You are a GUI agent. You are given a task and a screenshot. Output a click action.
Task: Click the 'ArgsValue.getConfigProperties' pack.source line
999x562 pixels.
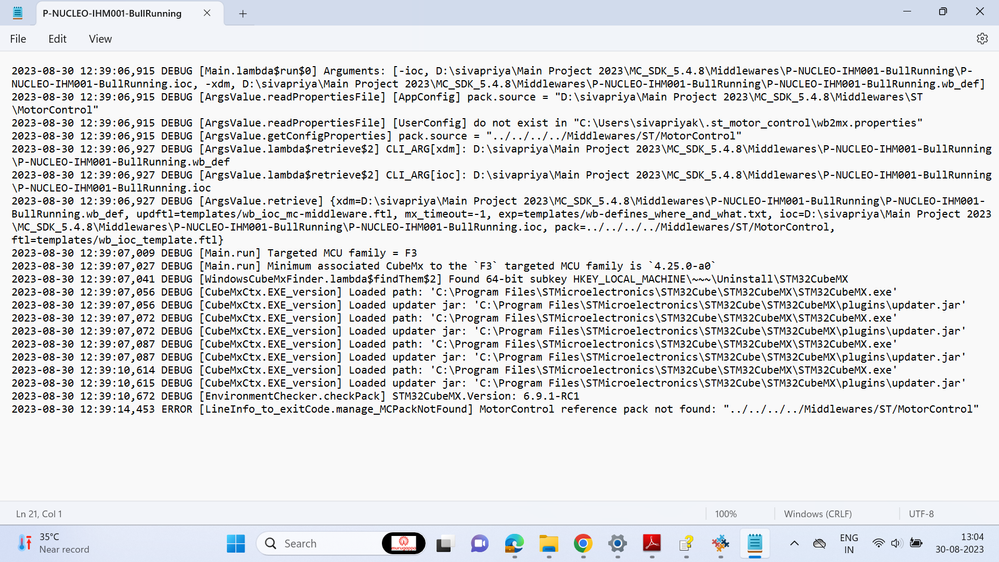(377, 136)
